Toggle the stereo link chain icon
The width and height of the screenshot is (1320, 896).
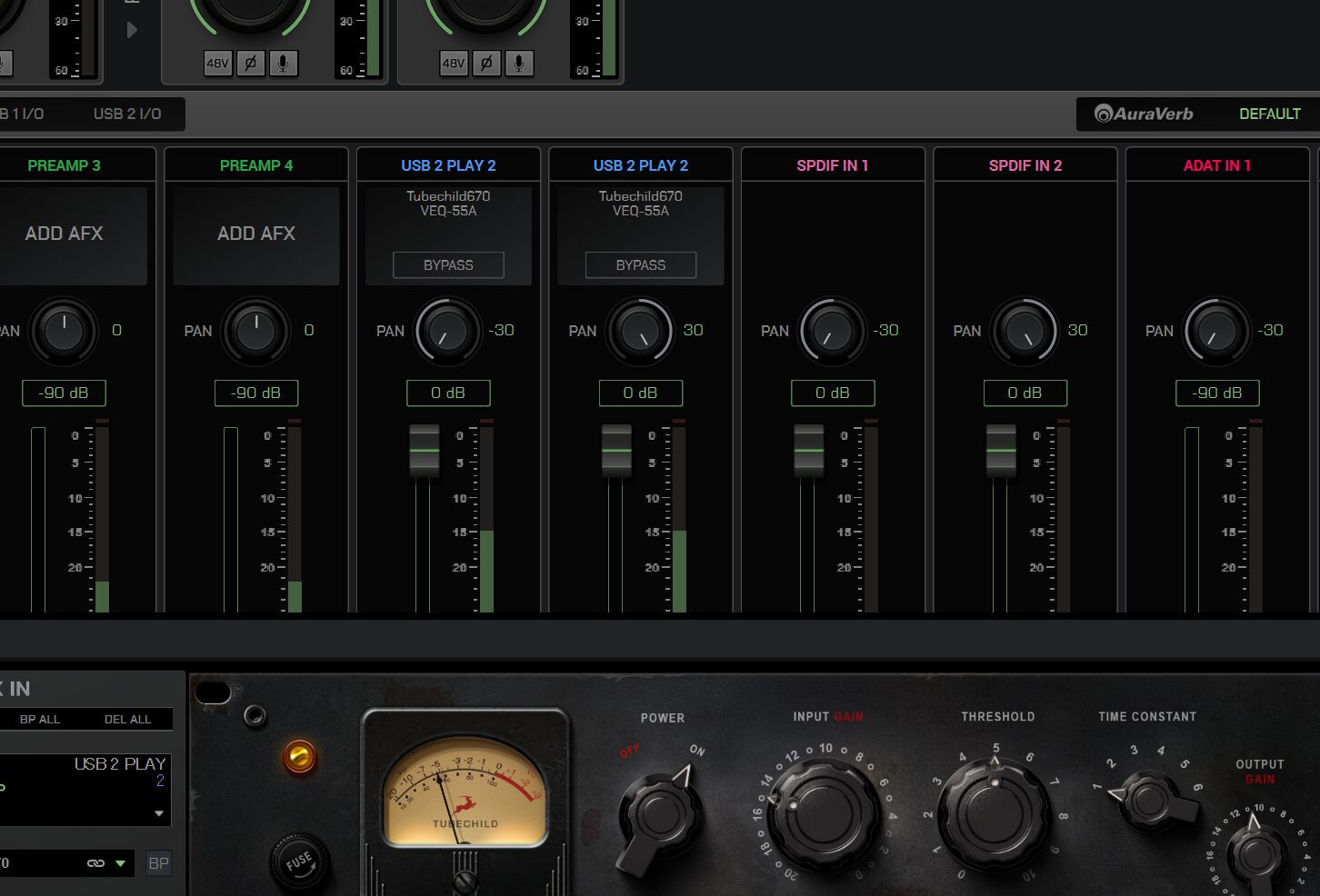pyautogui.click(x=95, y=863)
